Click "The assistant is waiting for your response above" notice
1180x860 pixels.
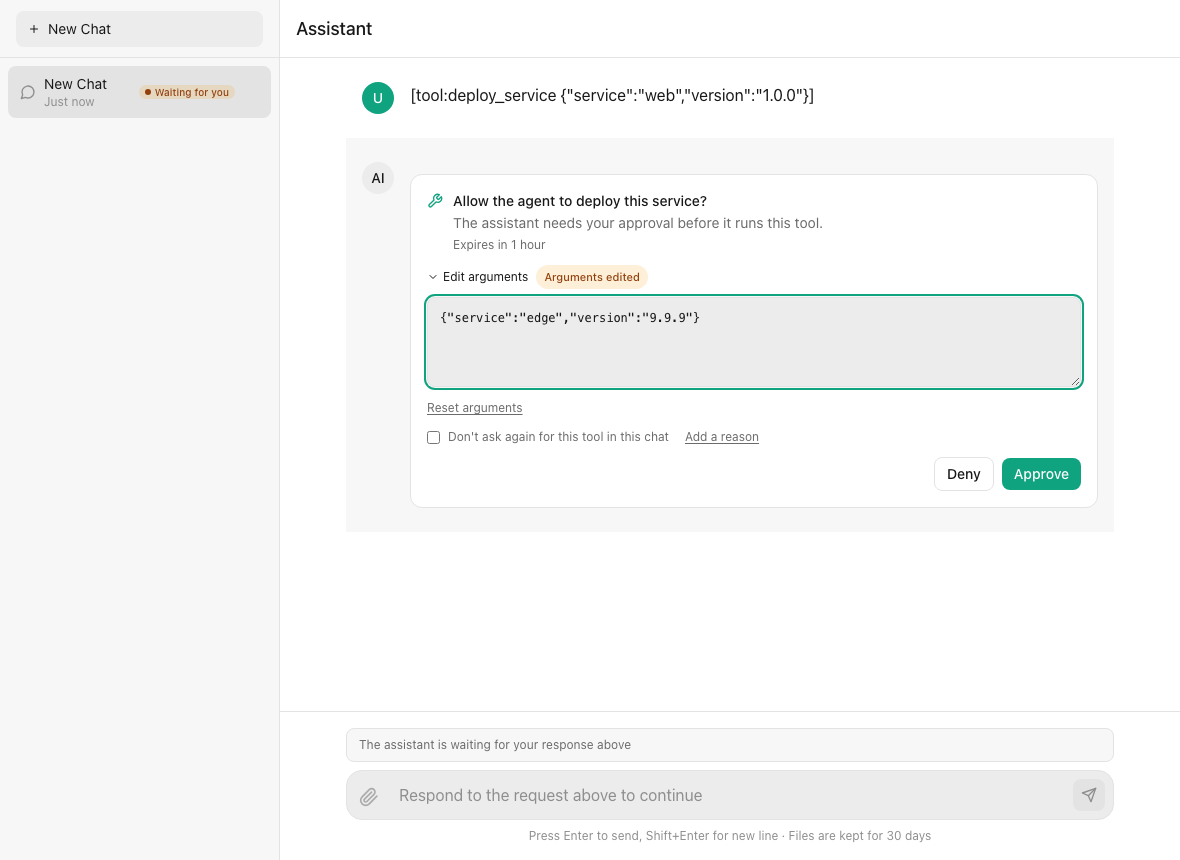729,745
